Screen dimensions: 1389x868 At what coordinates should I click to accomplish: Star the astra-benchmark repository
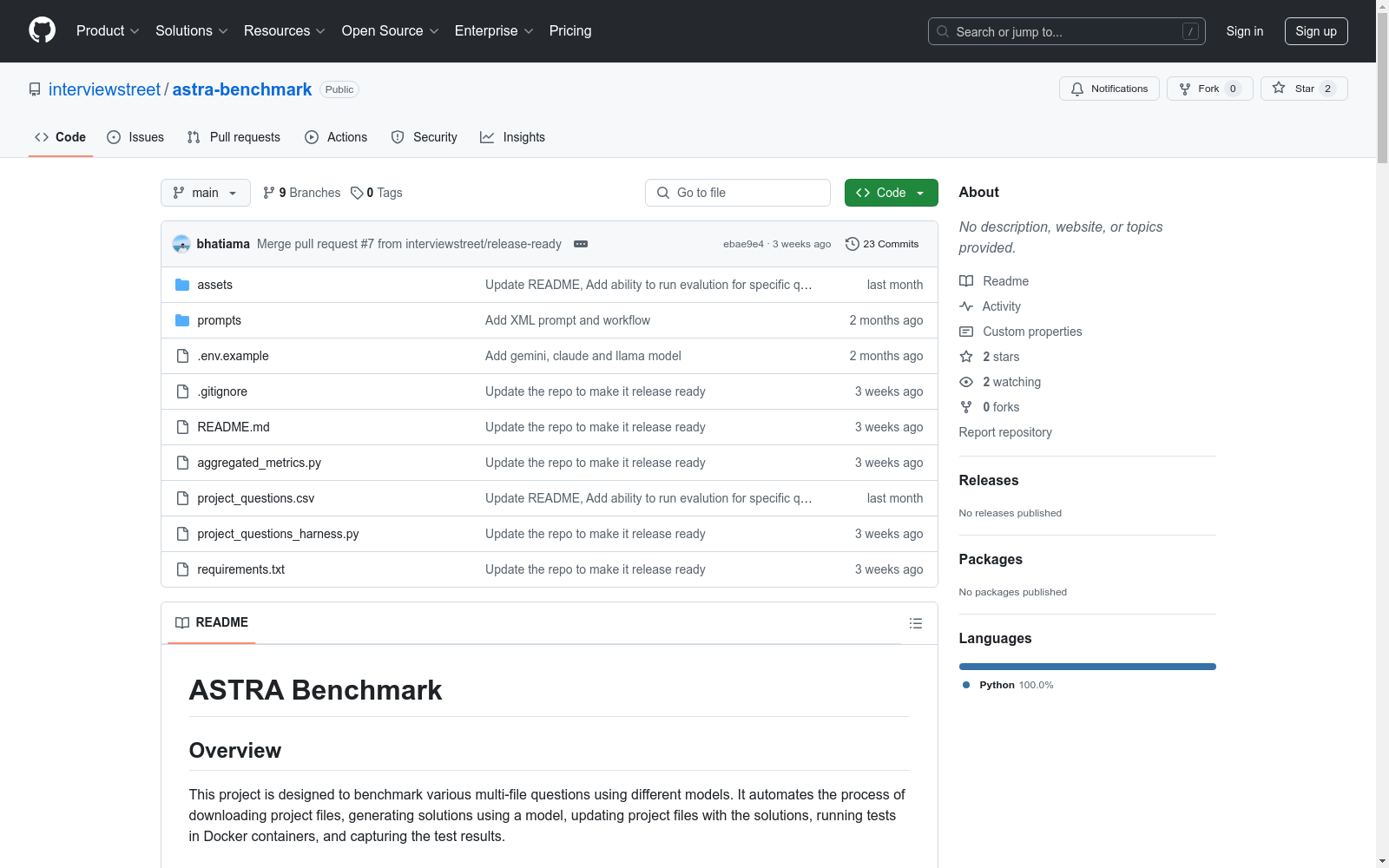click(1304, 89)
